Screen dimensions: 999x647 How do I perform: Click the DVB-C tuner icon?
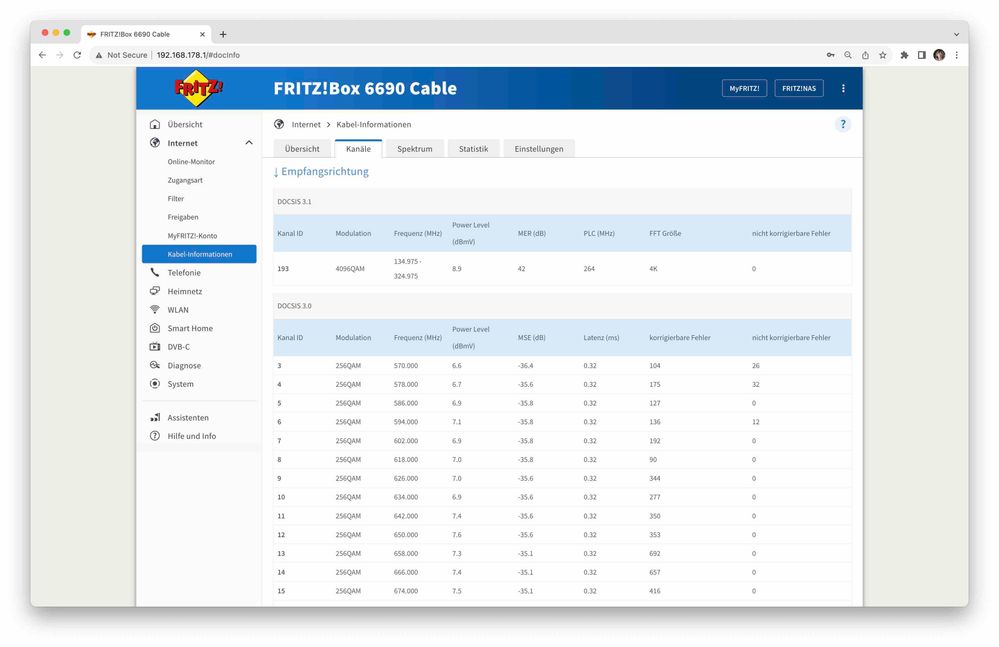click(x=154, y=346)
